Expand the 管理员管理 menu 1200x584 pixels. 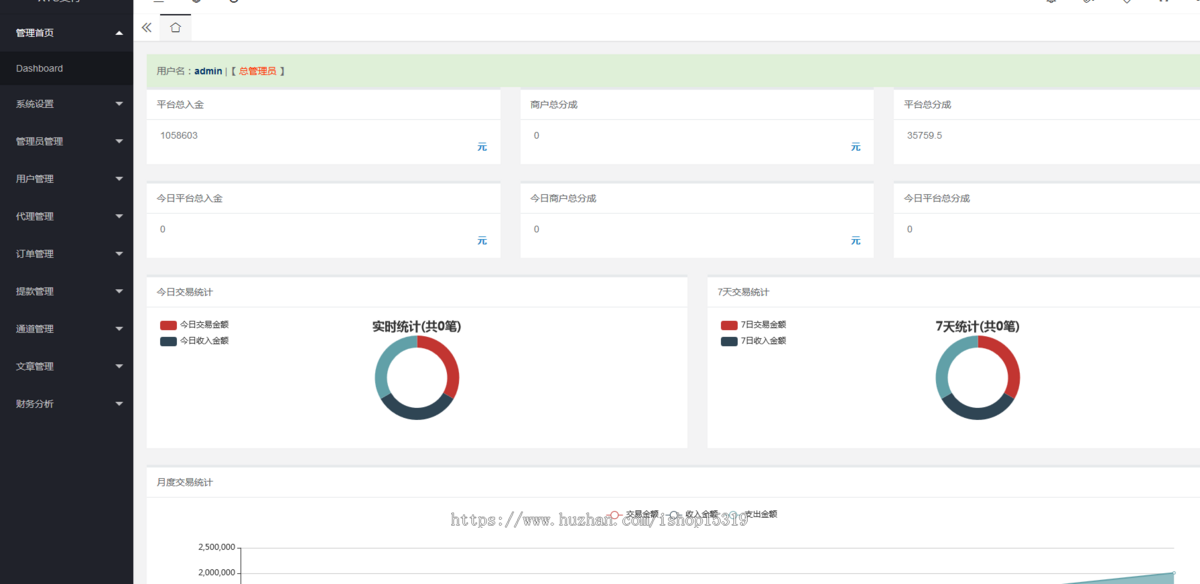[x=66, y=141]
